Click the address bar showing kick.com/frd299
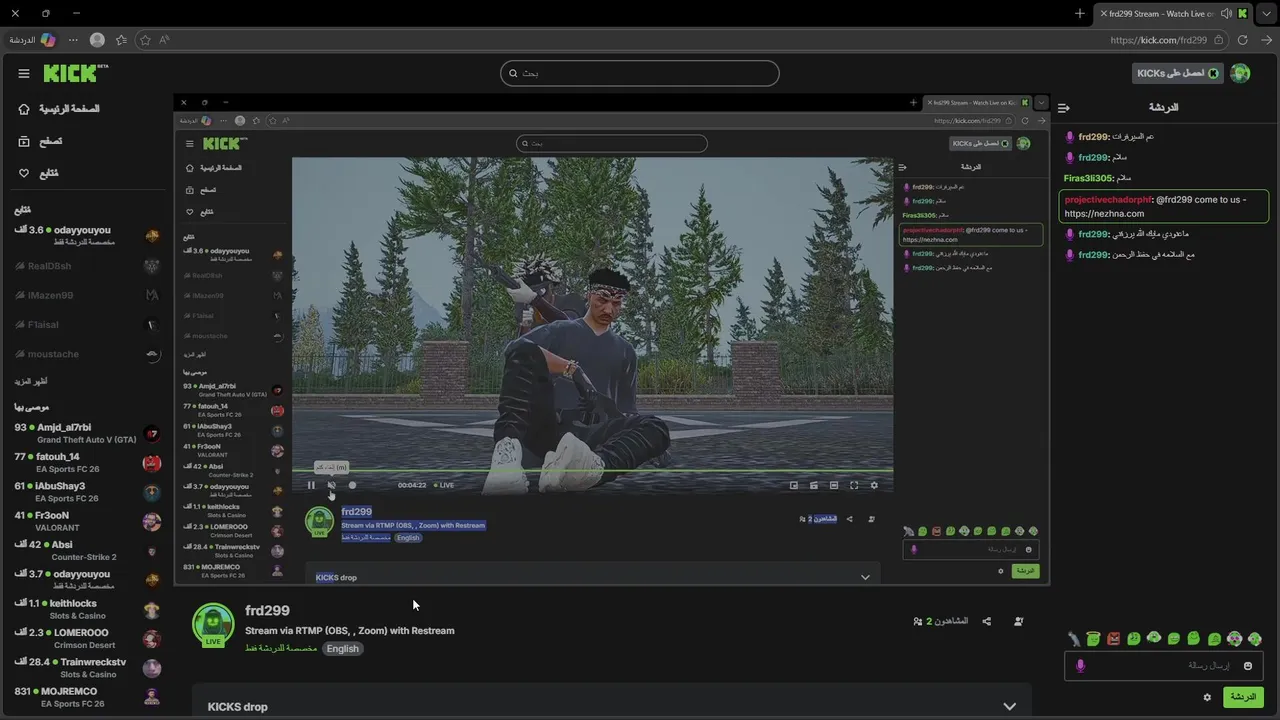The image size is (1280, 720). point(1158,40)
